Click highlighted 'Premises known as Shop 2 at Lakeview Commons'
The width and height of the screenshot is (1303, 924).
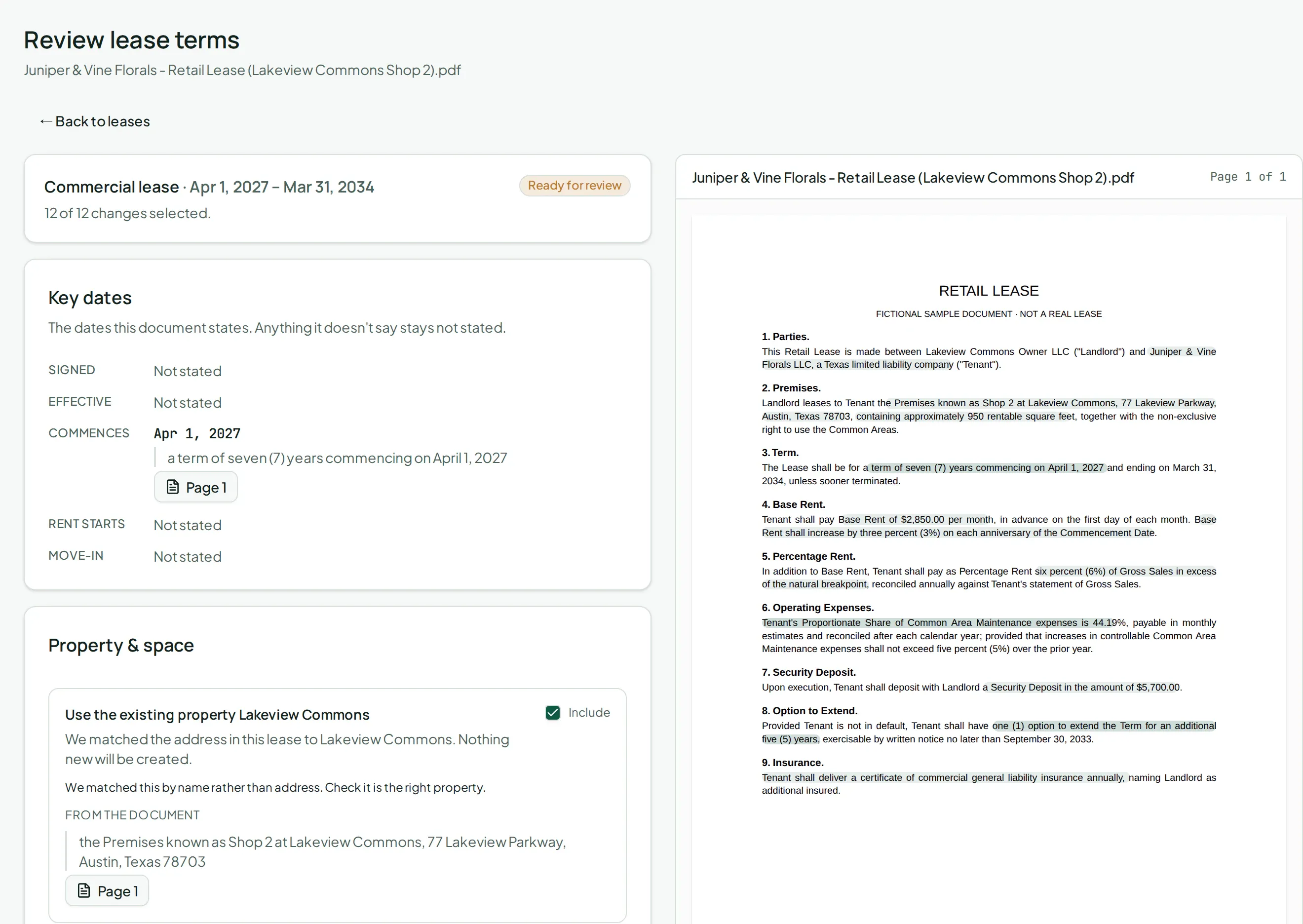pos(1005,403)
